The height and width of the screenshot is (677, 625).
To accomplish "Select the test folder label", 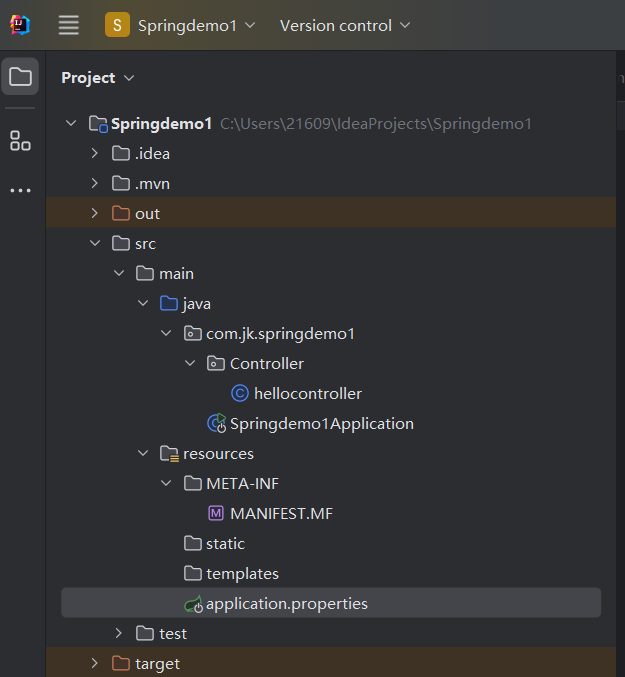I will (x=173, y=634).
